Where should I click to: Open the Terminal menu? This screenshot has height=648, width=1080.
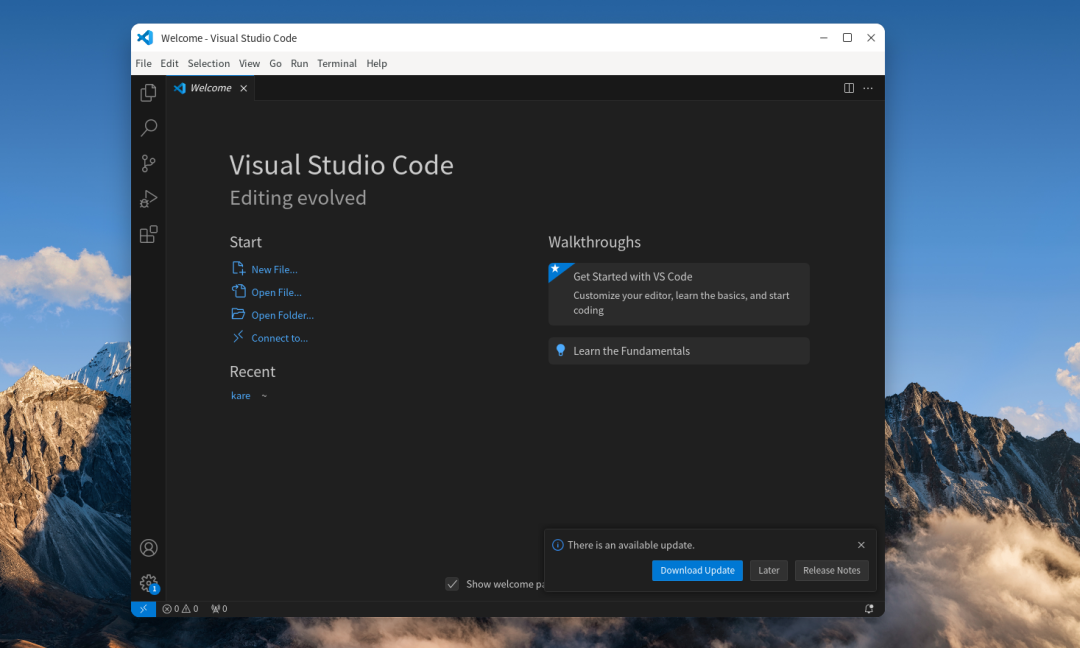337,63
